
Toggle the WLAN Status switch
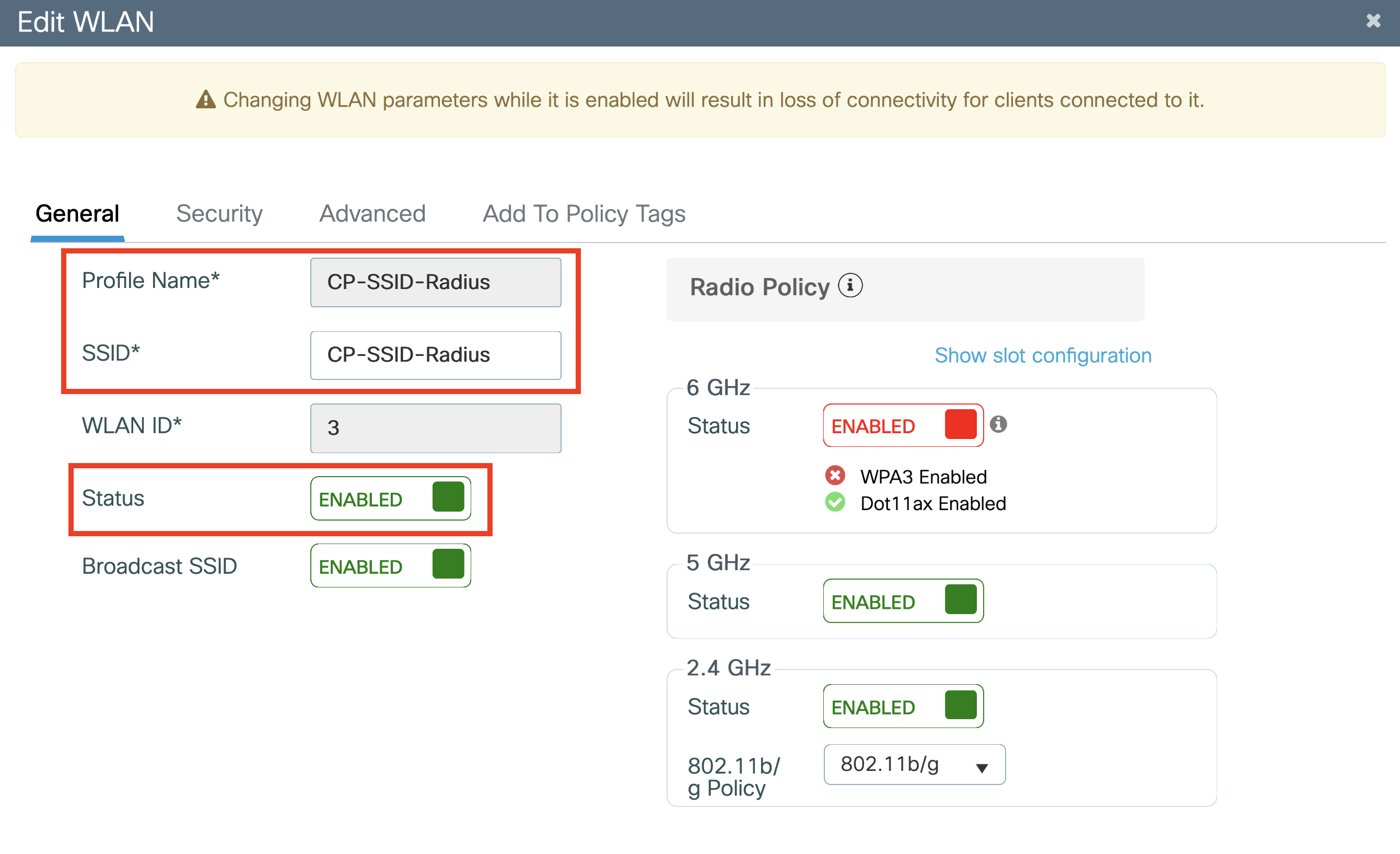pyautogui.click(x=390, y=499)
